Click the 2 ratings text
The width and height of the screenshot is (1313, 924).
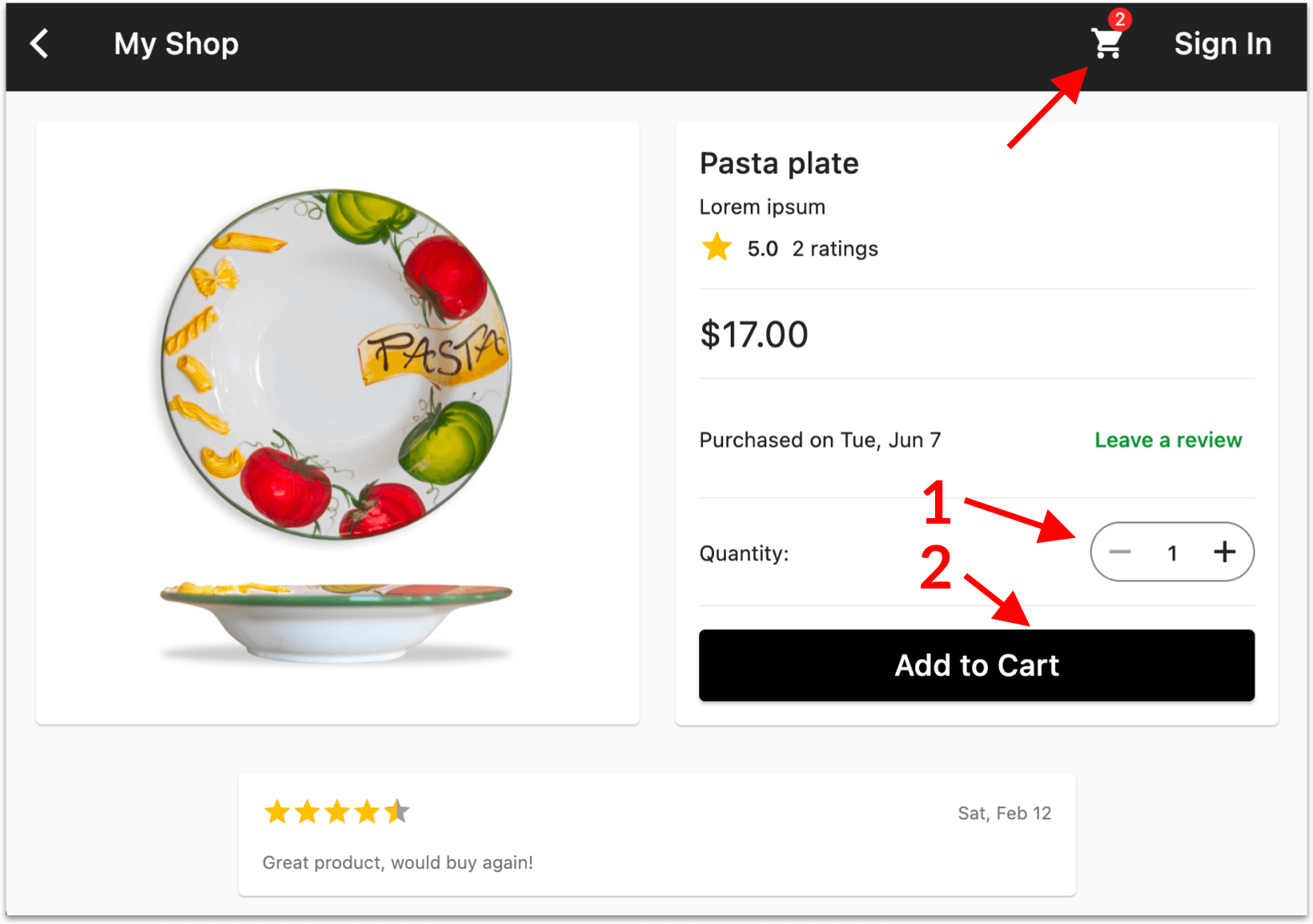coord(835,249)
